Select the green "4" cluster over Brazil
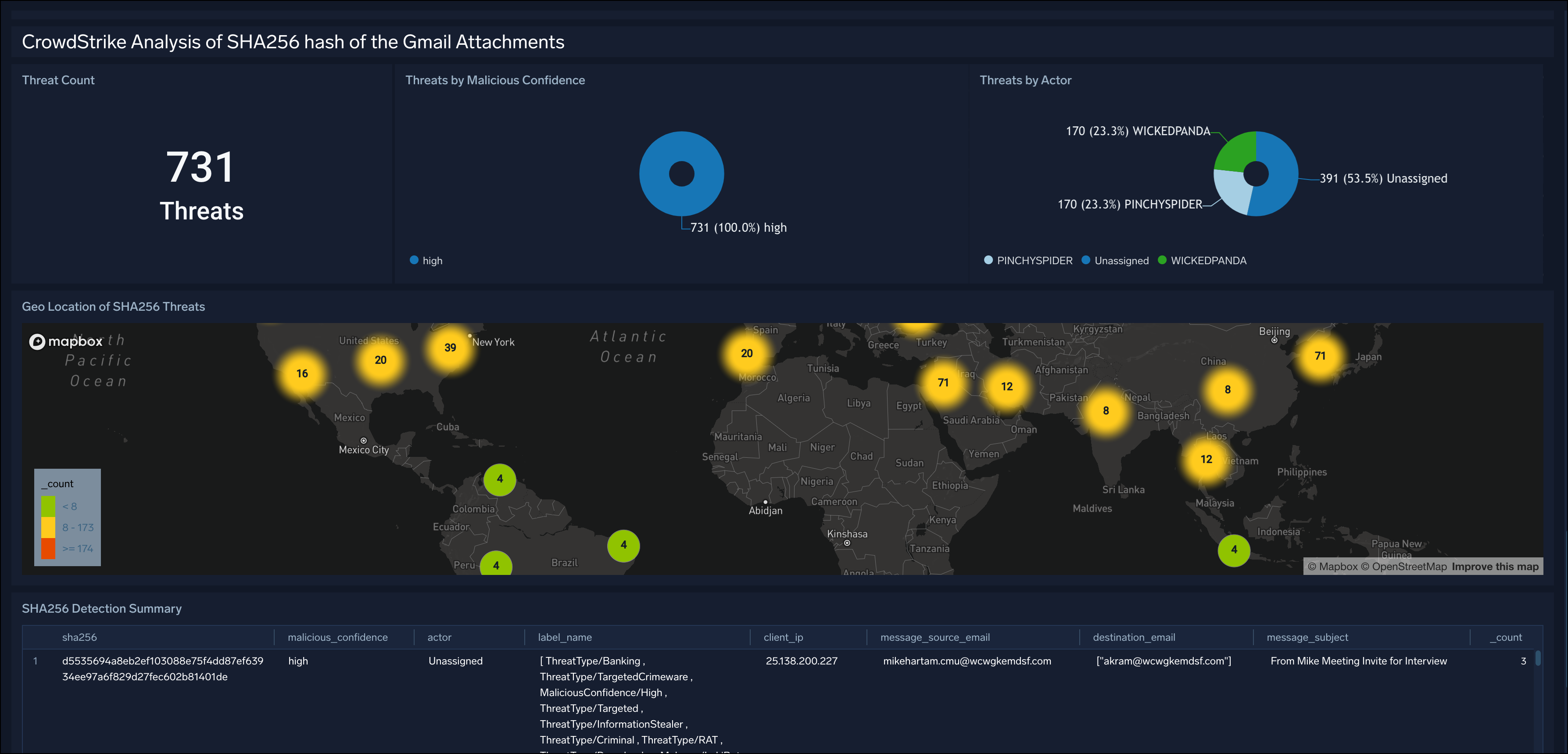This screenshot has width=1568, height=754. (x=623, y=546)
